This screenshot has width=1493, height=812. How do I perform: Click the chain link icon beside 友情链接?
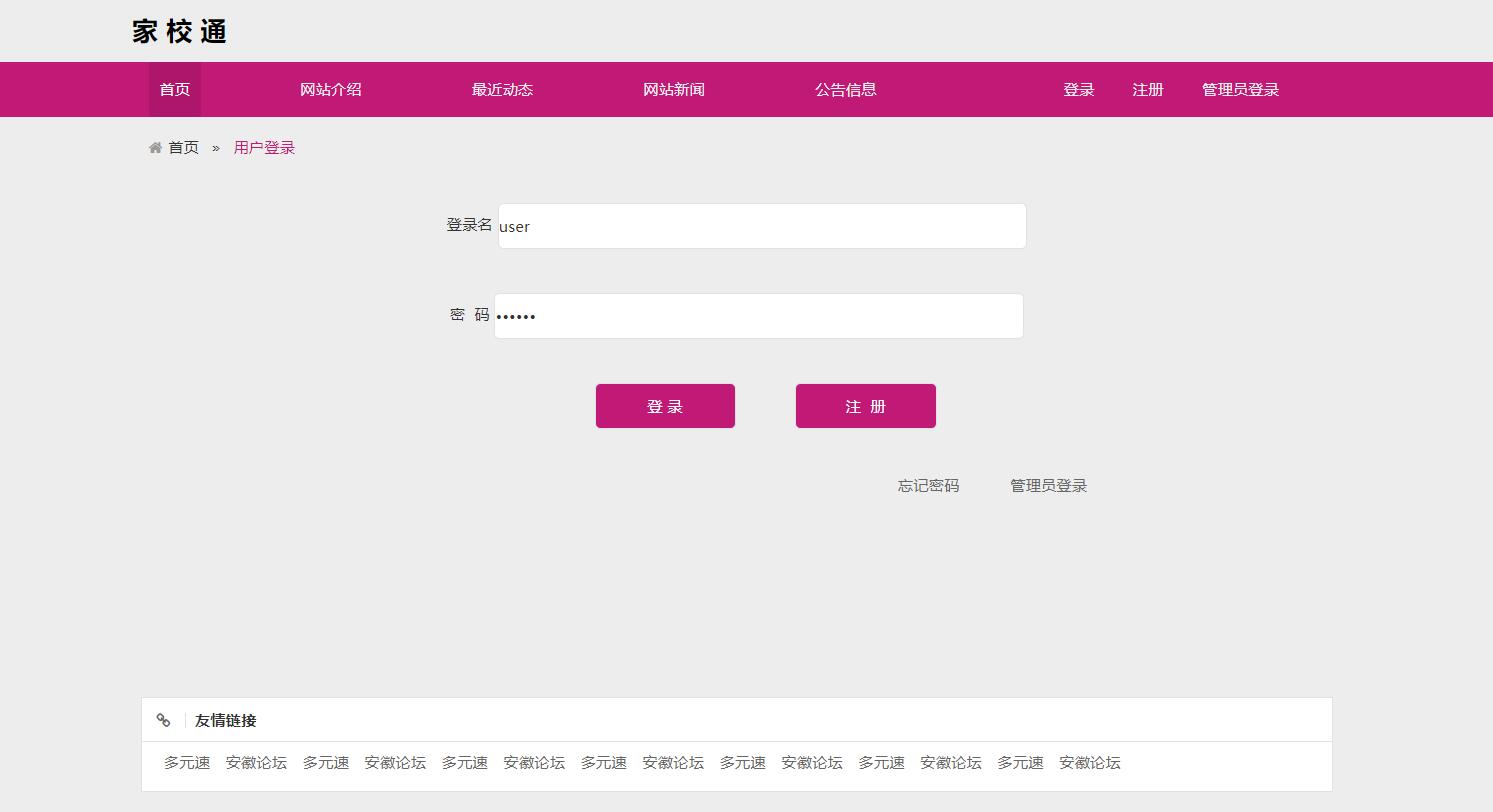163,719
